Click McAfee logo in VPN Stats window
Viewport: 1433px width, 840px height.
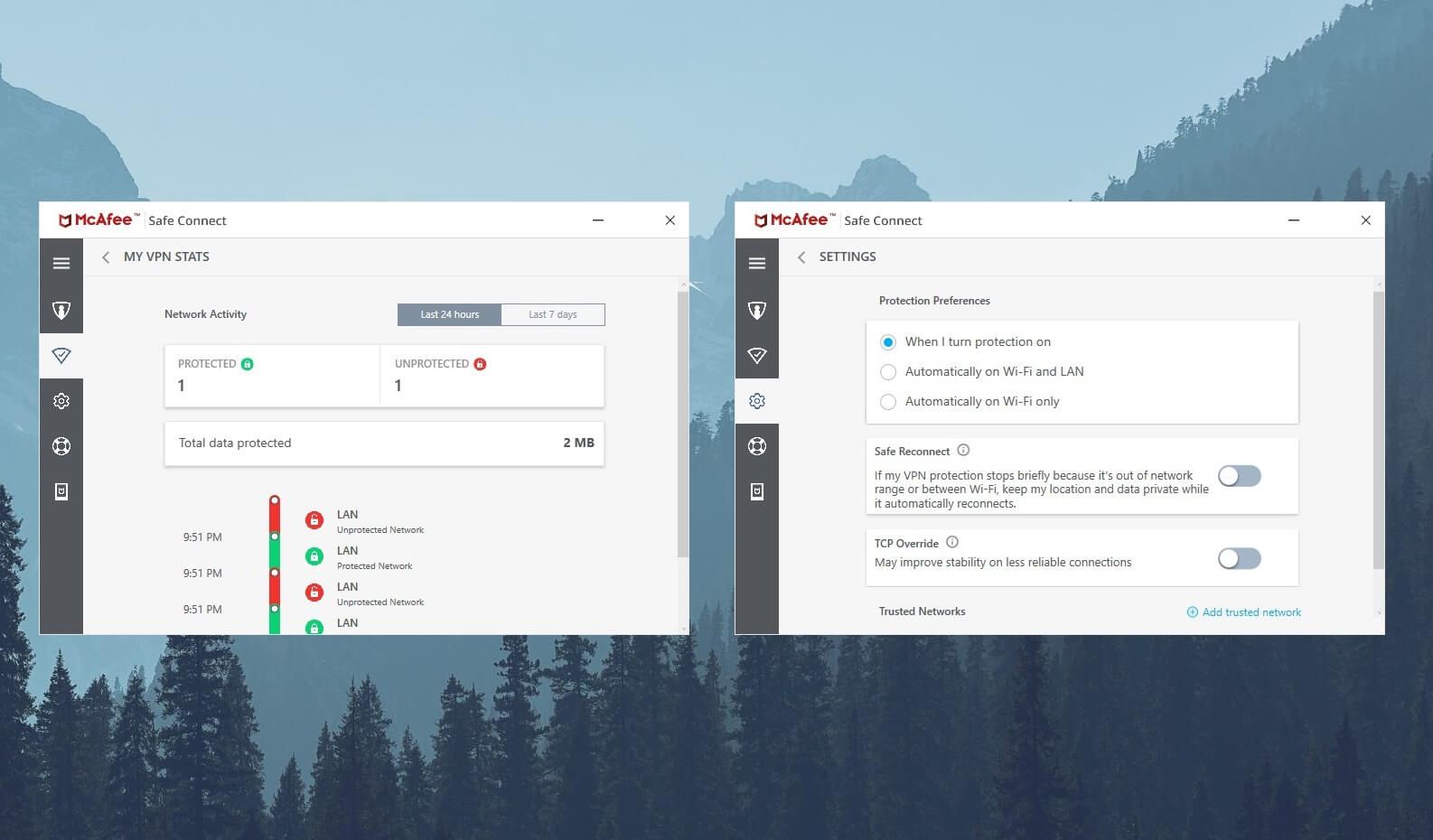[x=98, y=220]
